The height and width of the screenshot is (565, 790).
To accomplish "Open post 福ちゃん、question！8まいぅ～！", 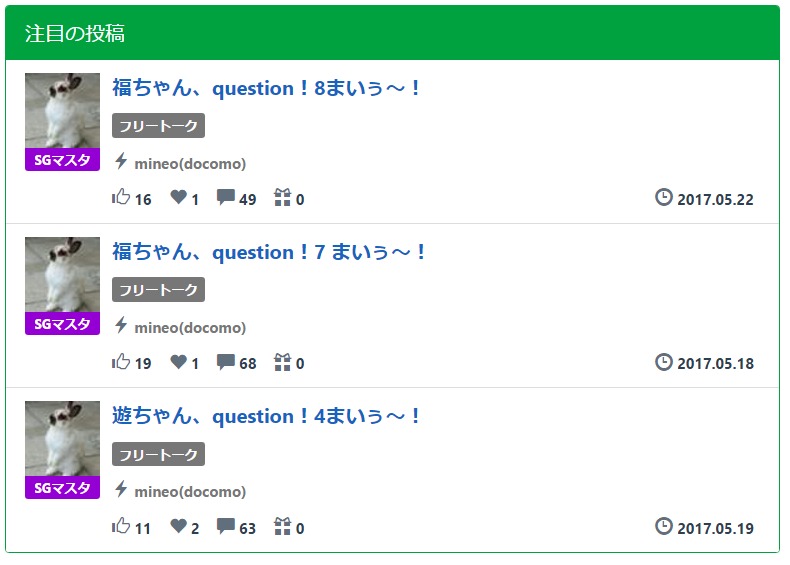I will (x=267, y=88).
